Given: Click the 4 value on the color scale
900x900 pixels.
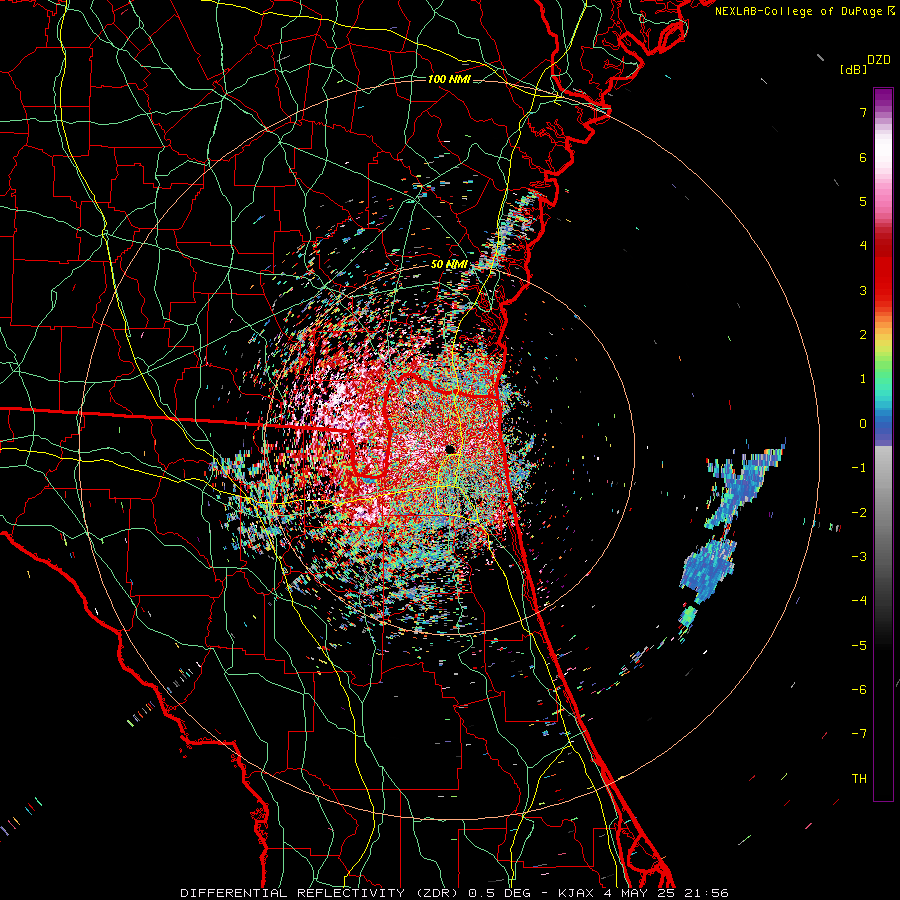Looking at the screenshot, I should click(863, 246).
